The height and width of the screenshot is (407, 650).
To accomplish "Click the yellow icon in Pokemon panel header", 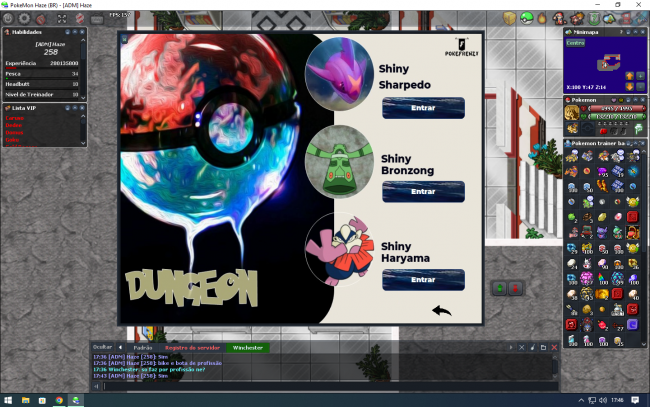I will [621, 100].
